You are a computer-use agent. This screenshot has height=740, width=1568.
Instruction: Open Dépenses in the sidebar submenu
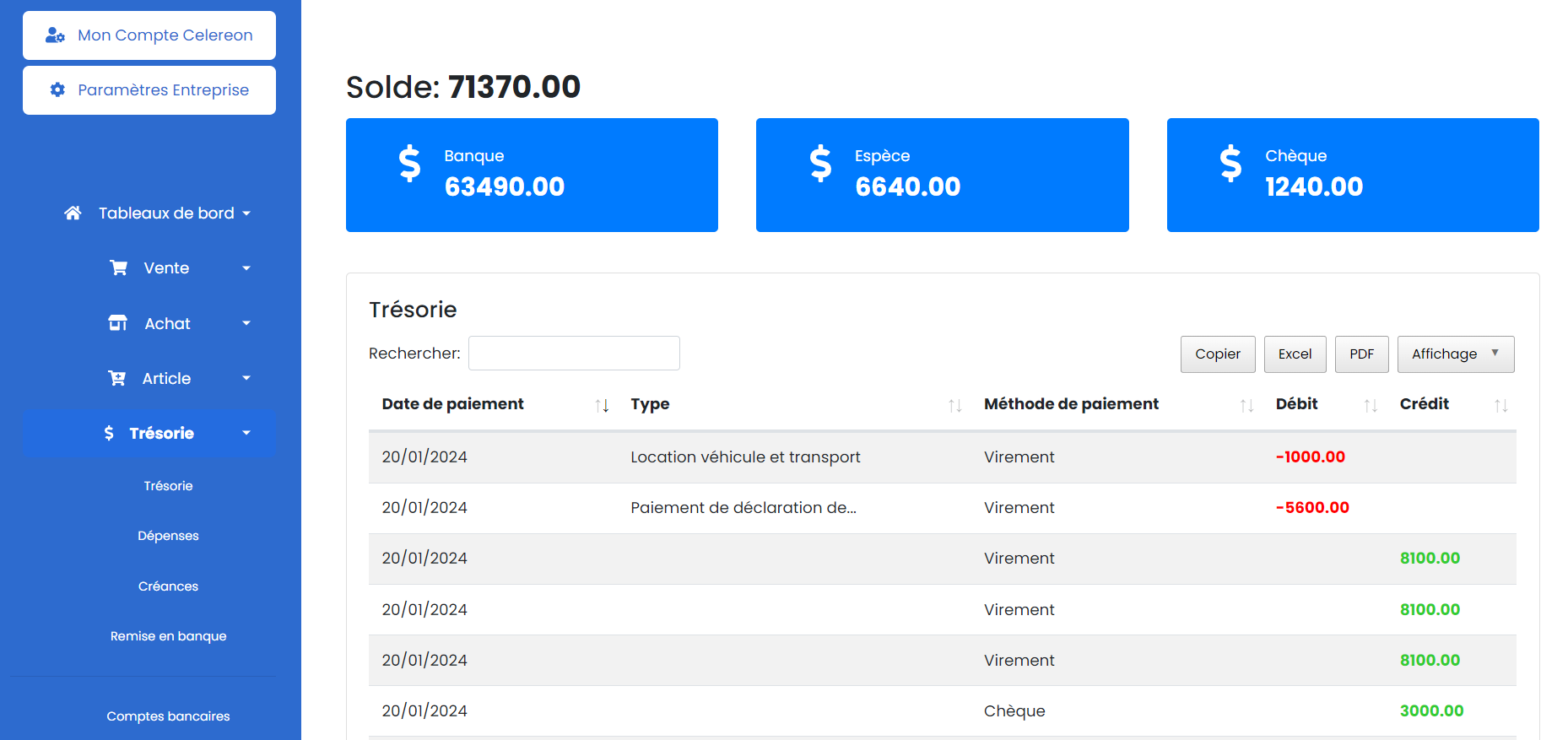(168, 536)
